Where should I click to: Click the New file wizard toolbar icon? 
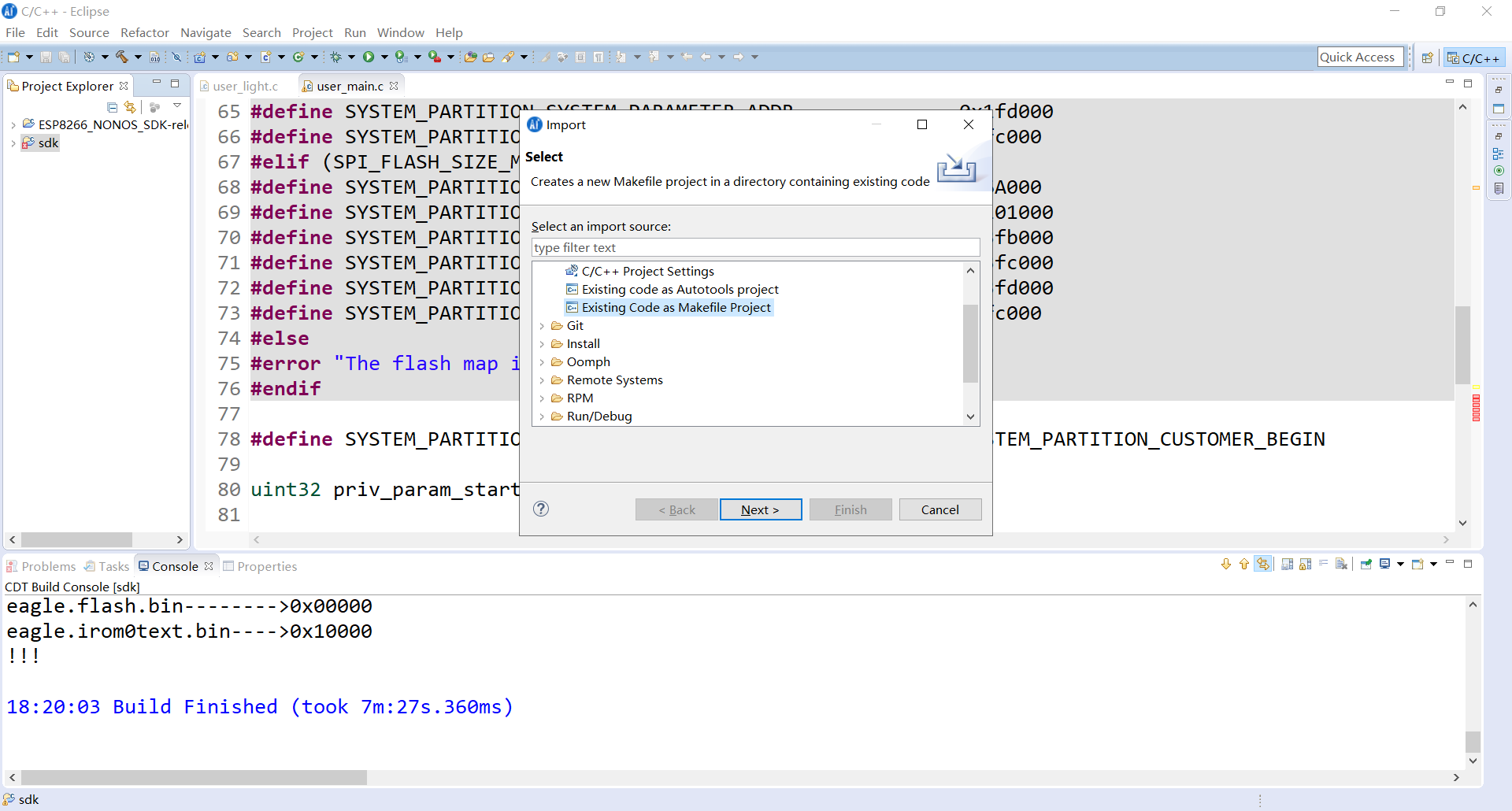[13, 57]
